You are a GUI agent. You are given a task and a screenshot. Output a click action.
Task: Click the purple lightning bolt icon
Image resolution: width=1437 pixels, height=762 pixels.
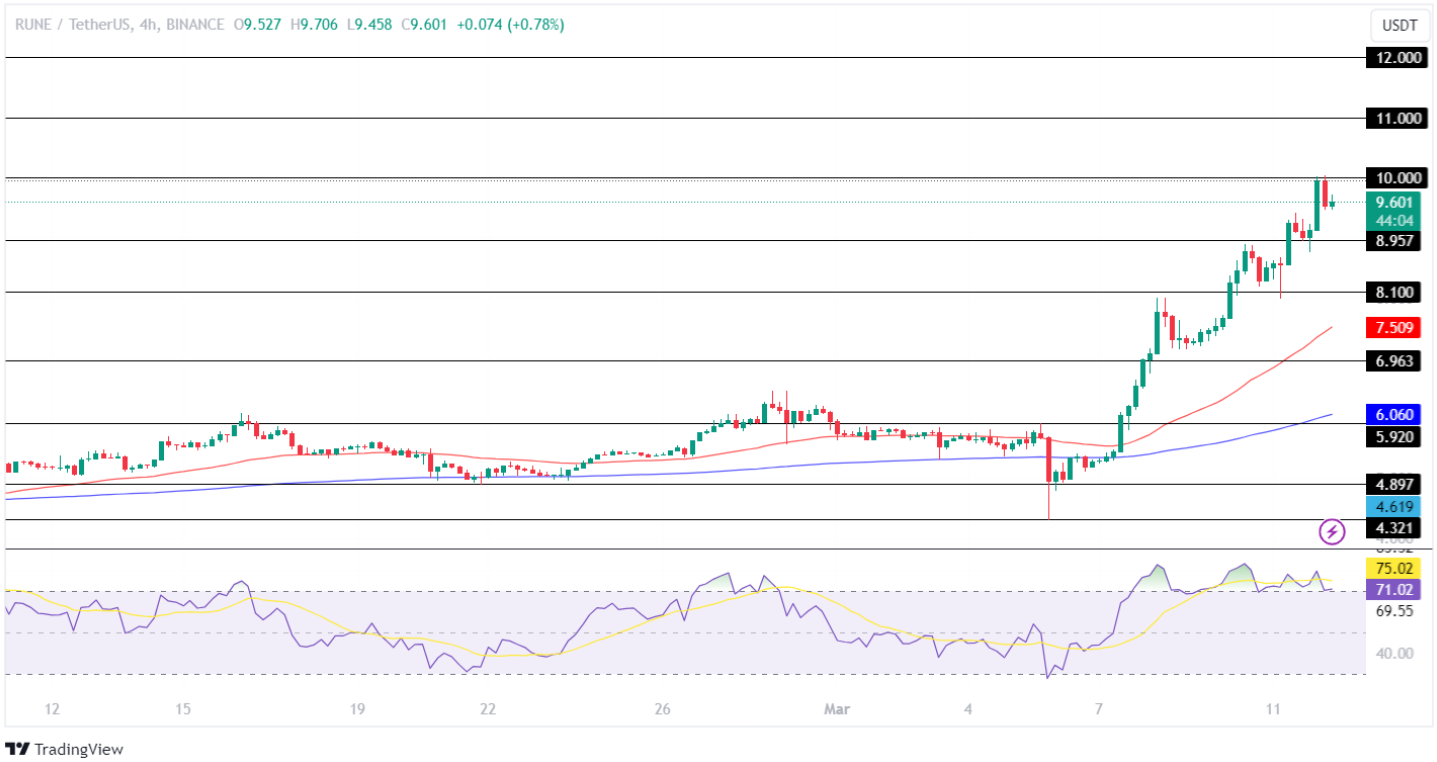[x=1331, y=532]
